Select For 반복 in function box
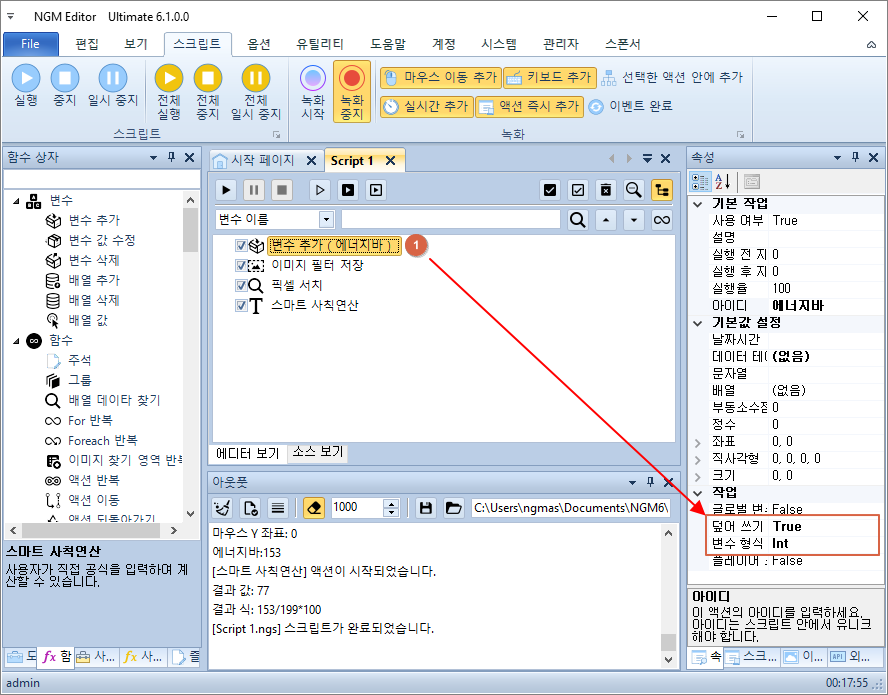Viewport: 888px width, 695px height. coord(90,420)
